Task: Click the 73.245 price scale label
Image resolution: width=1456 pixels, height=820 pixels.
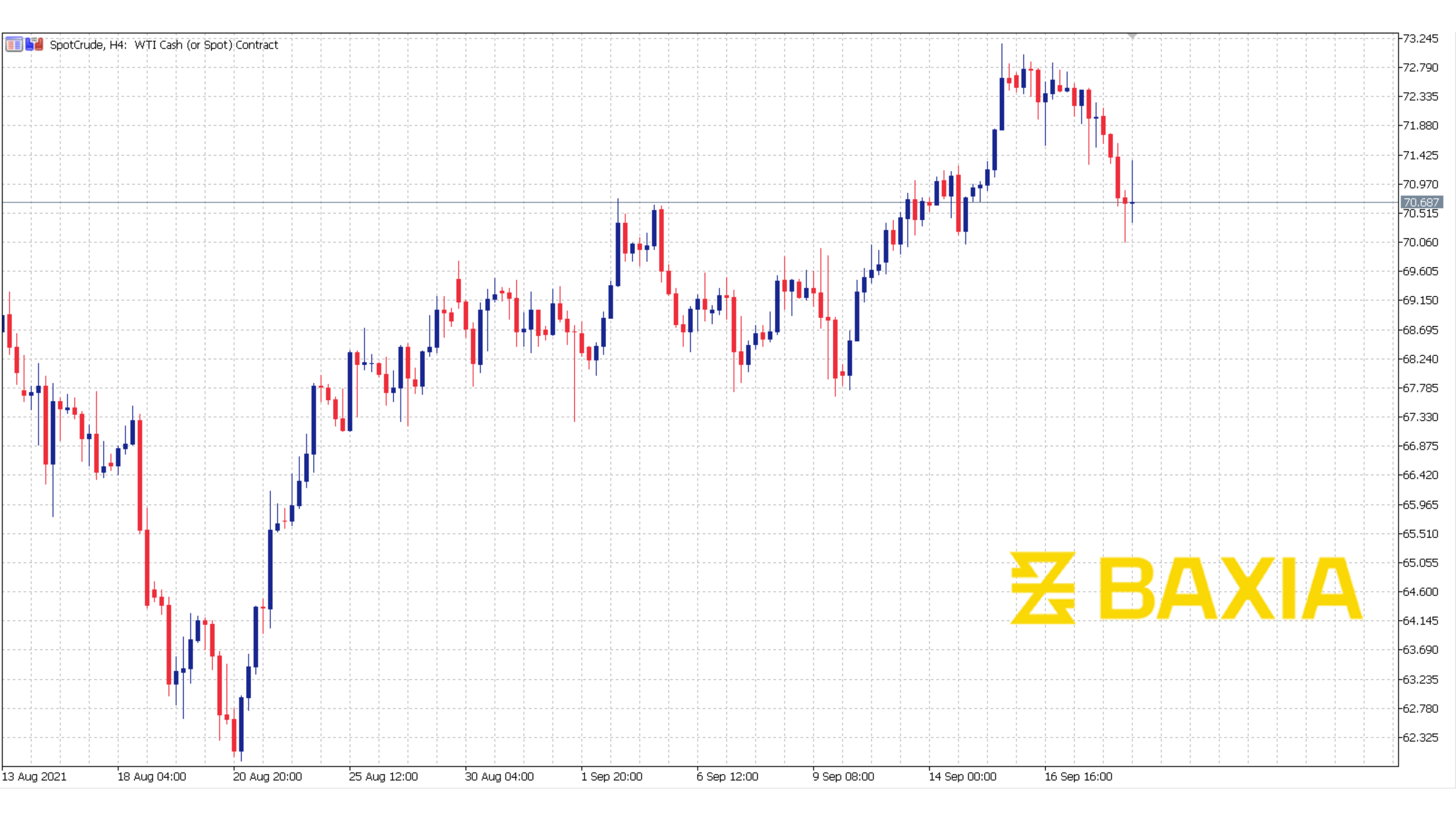Action: [1420, 38]
